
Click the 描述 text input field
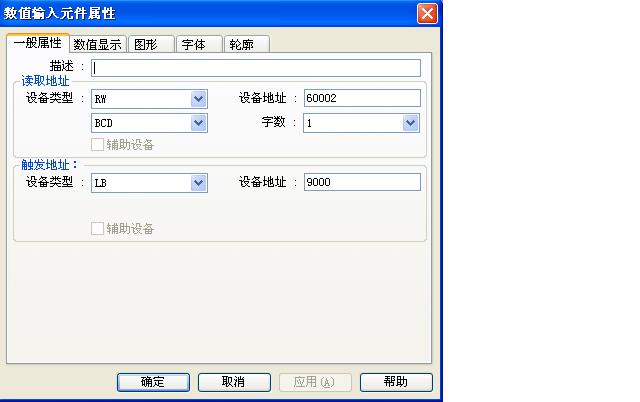(x=256, y=68)
